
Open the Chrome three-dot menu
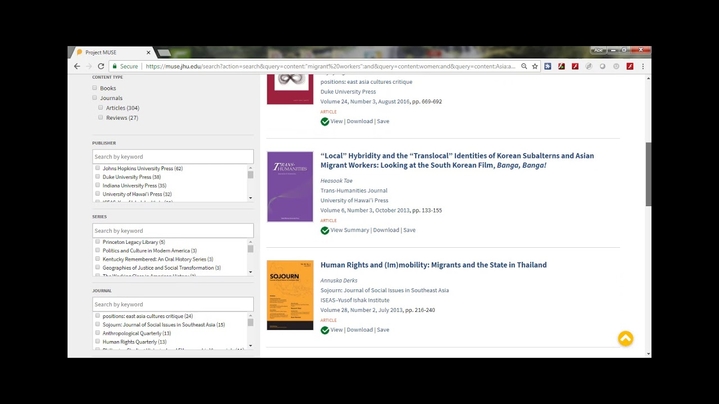coord(643,66)
